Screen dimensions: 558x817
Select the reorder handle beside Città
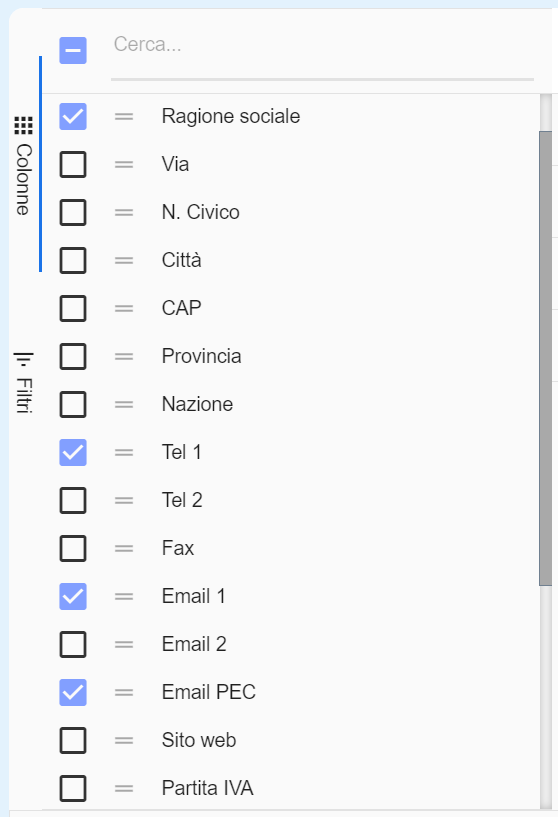pyautogui.click(x=124, y=260)
